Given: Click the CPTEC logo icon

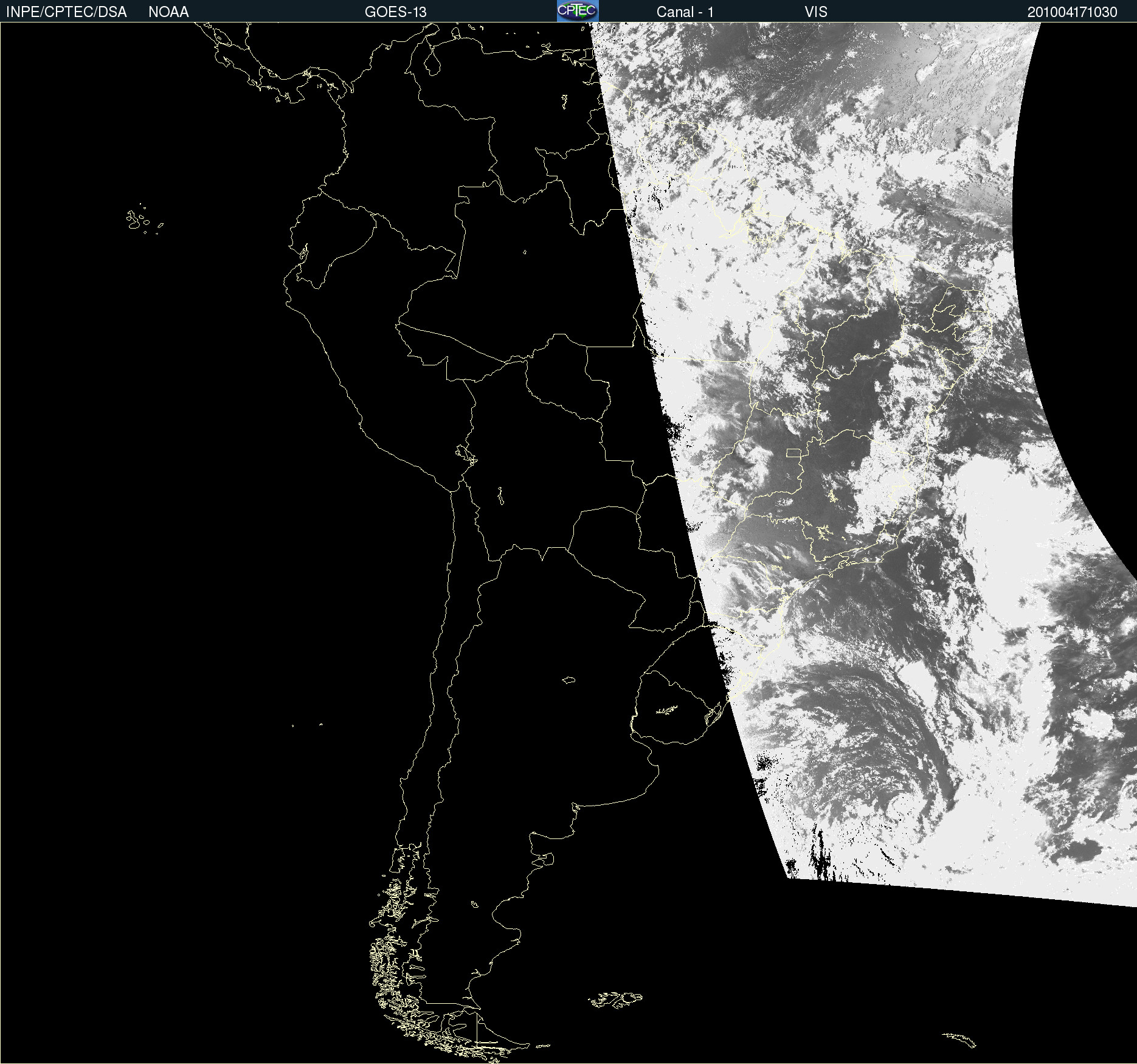Looking at the screenshot, I should (x=578, y=11).
